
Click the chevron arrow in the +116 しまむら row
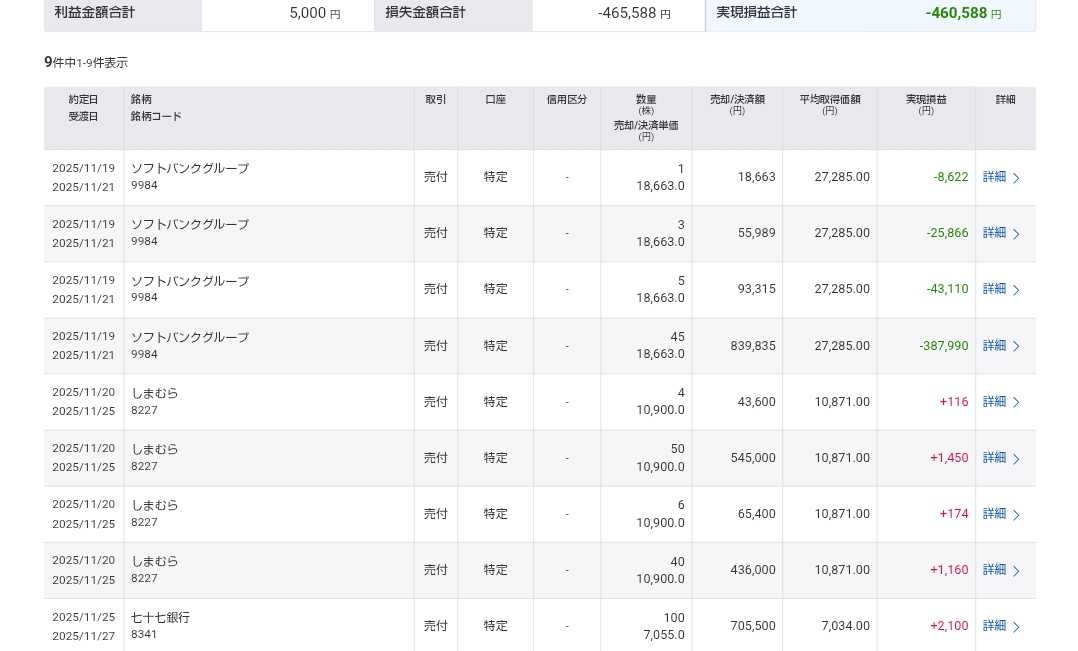1016,402
